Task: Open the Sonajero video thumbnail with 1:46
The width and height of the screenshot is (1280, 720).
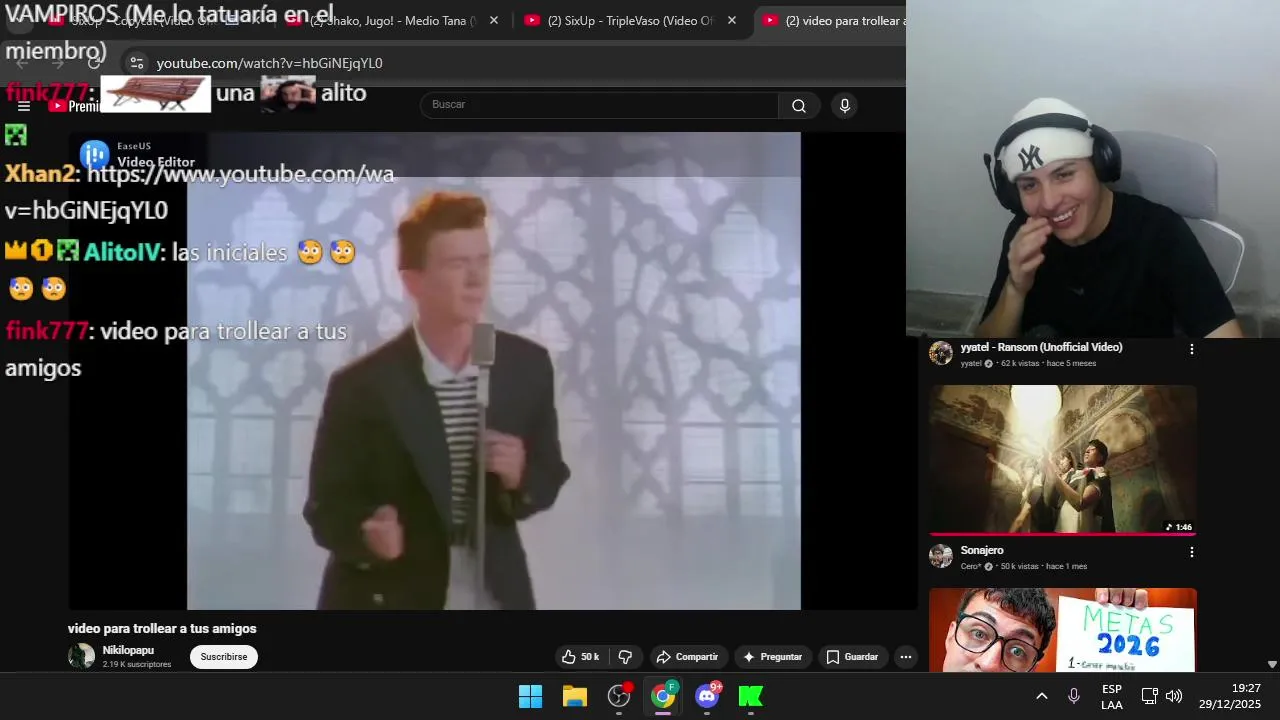Action: point(1062,460)
